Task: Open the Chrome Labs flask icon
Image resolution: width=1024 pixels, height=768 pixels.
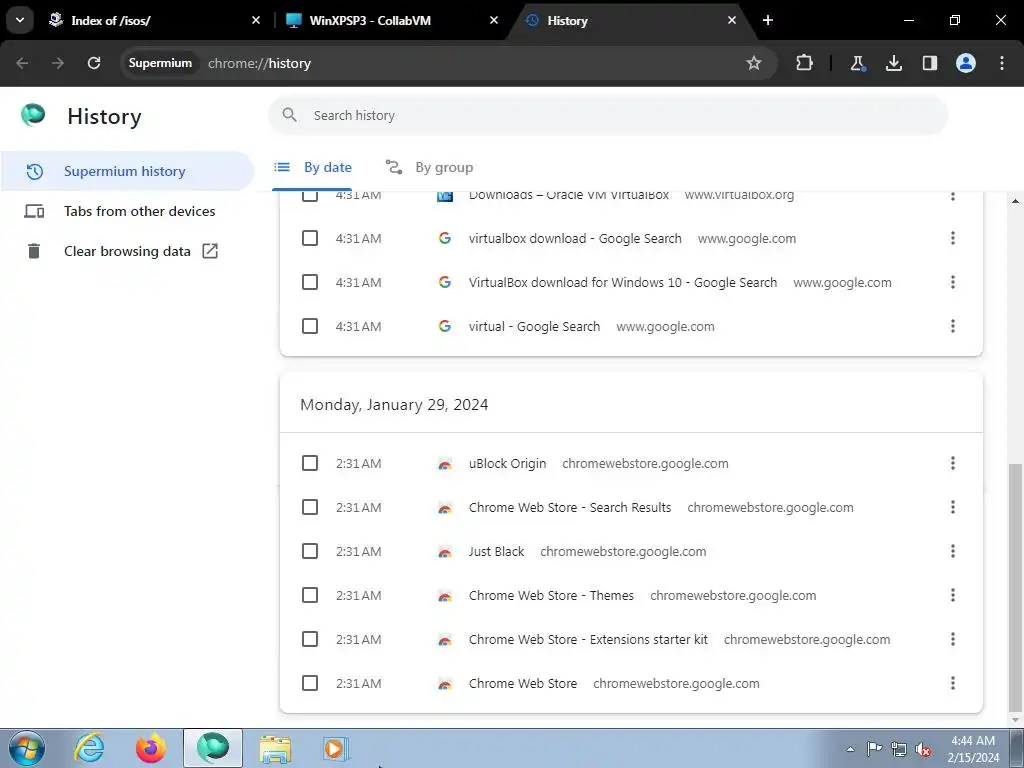Action: pyautogui.click(x=857, y=63)
